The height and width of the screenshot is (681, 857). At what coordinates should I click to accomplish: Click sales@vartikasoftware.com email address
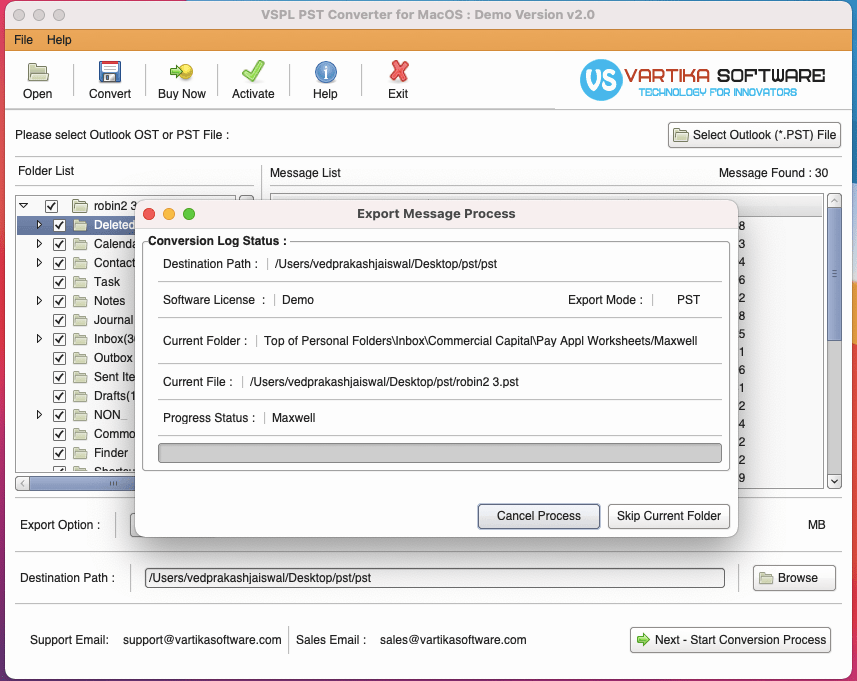coord(453,640)
